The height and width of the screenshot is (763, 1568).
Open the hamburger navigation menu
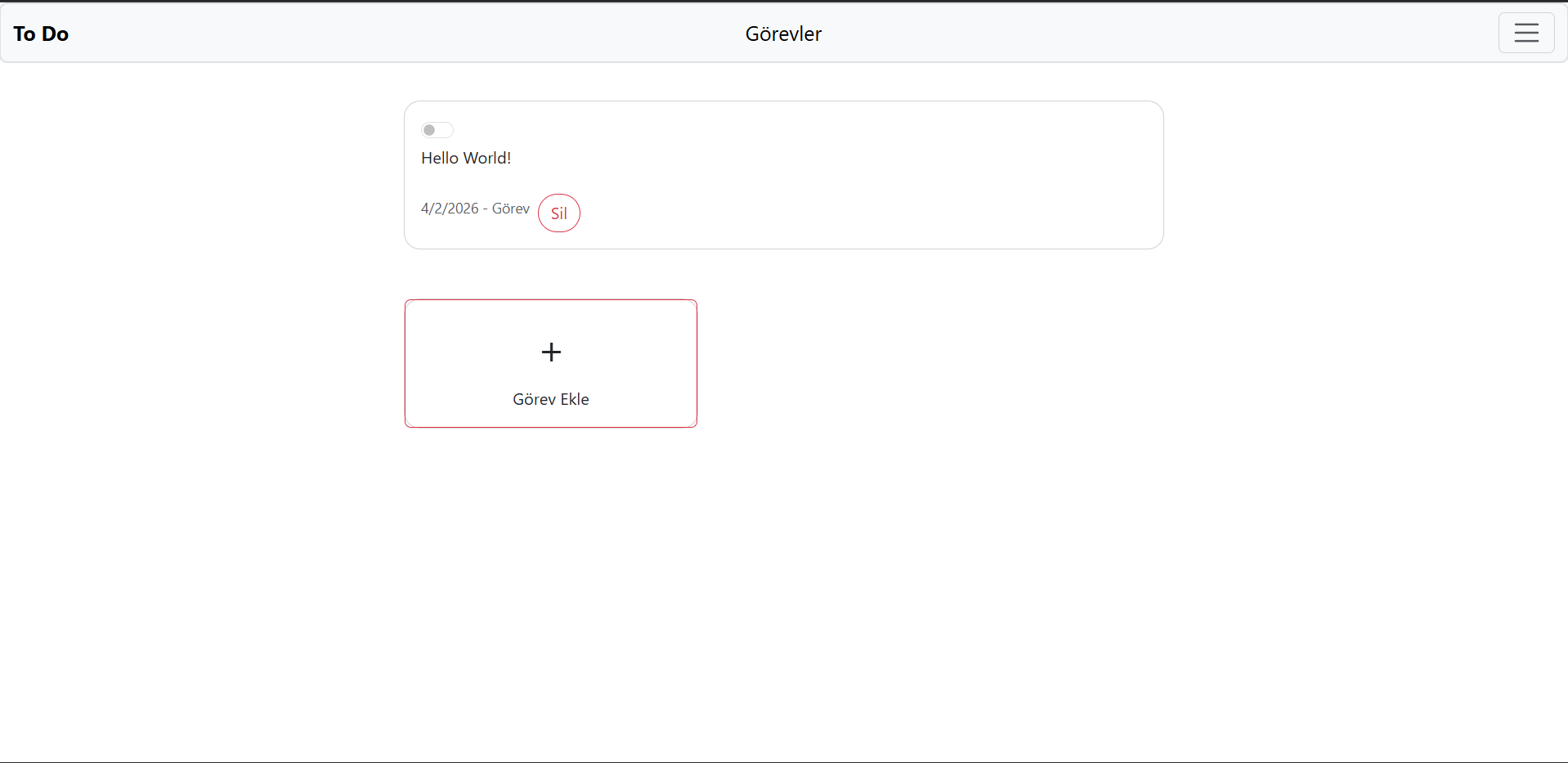pos(1525,33)
